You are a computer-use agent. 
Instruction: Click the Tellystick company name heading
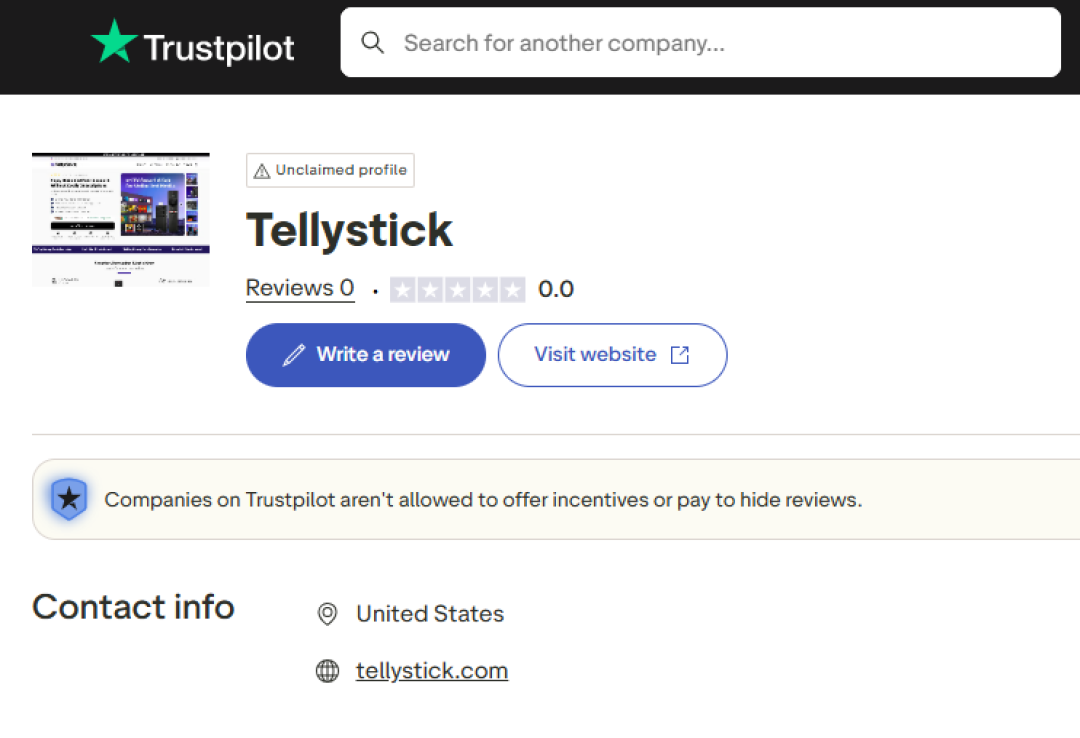tap(349, 230)
